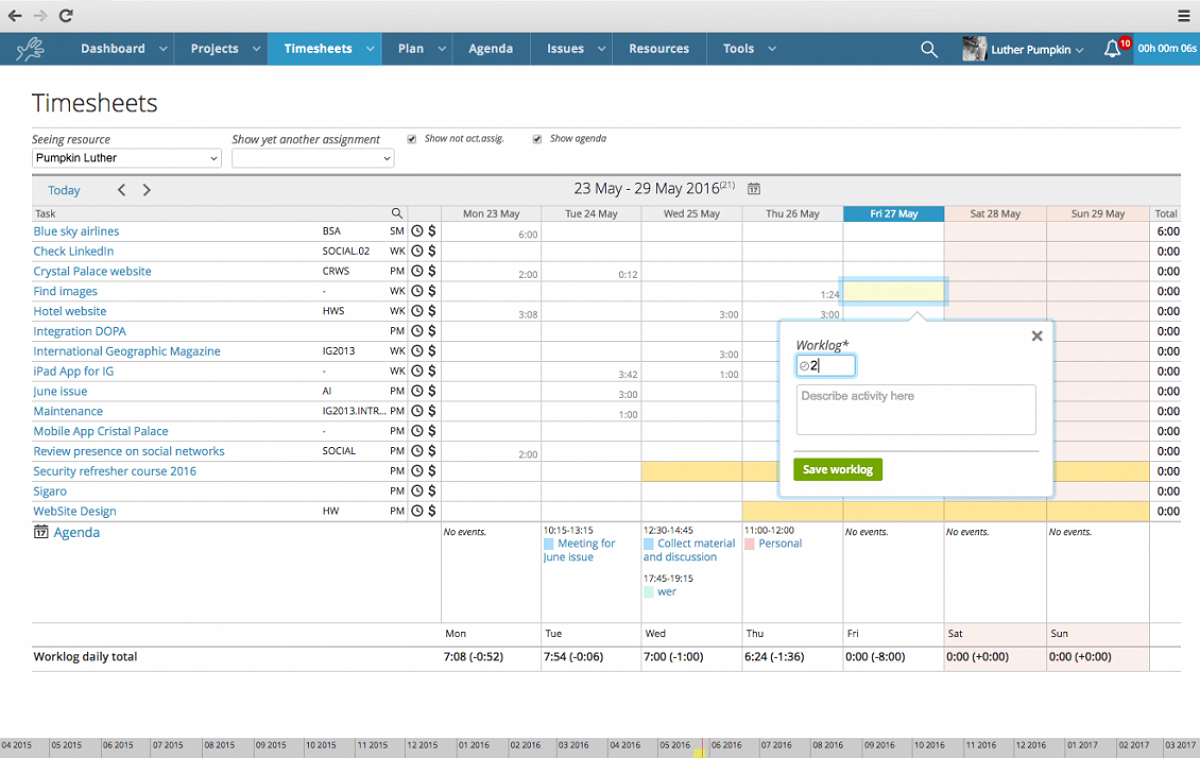Image resolution: width=1200 pixels, height=758 pixels.
Task: Select the 06 2016 marker on the bottom timeline
Action: coord(726,745)
